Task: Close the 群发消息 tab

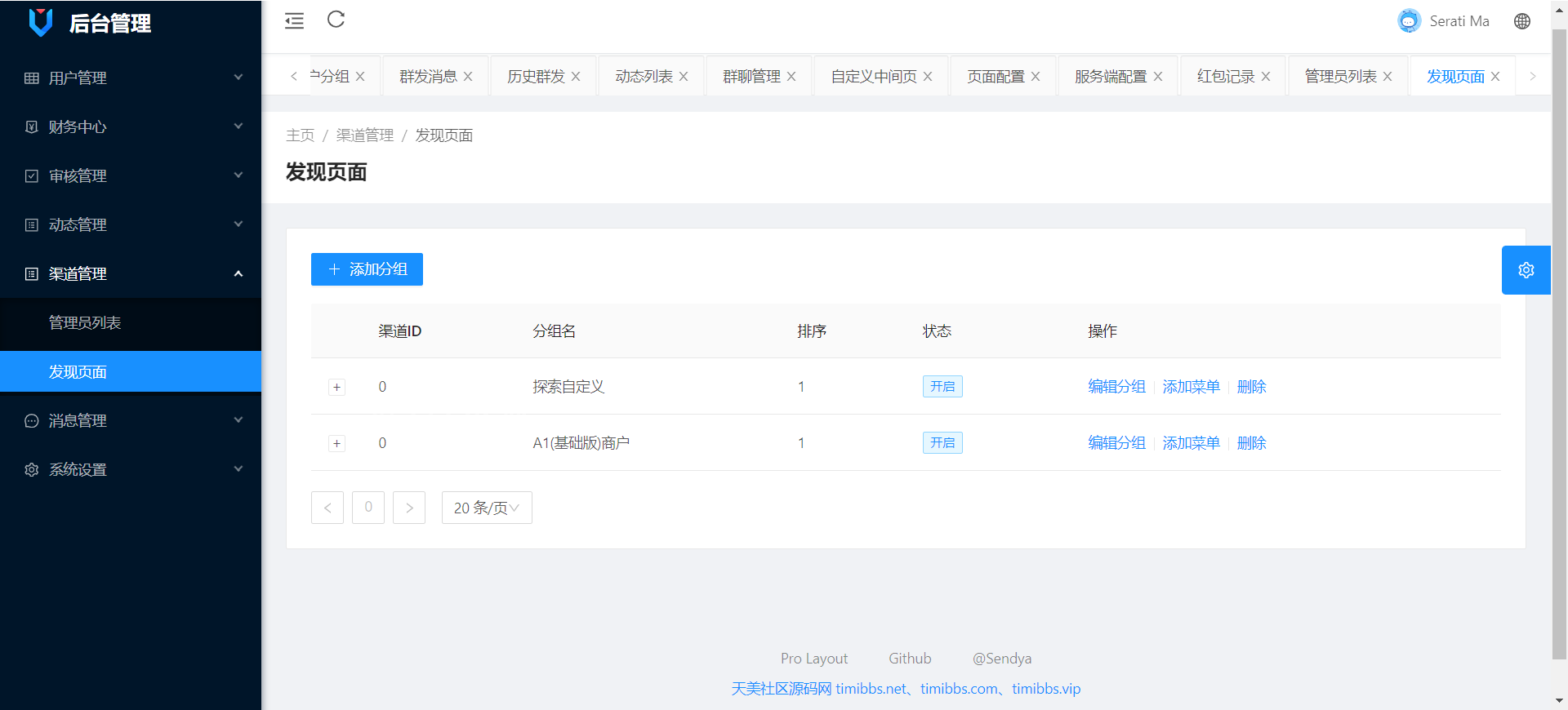Action: 468,77
